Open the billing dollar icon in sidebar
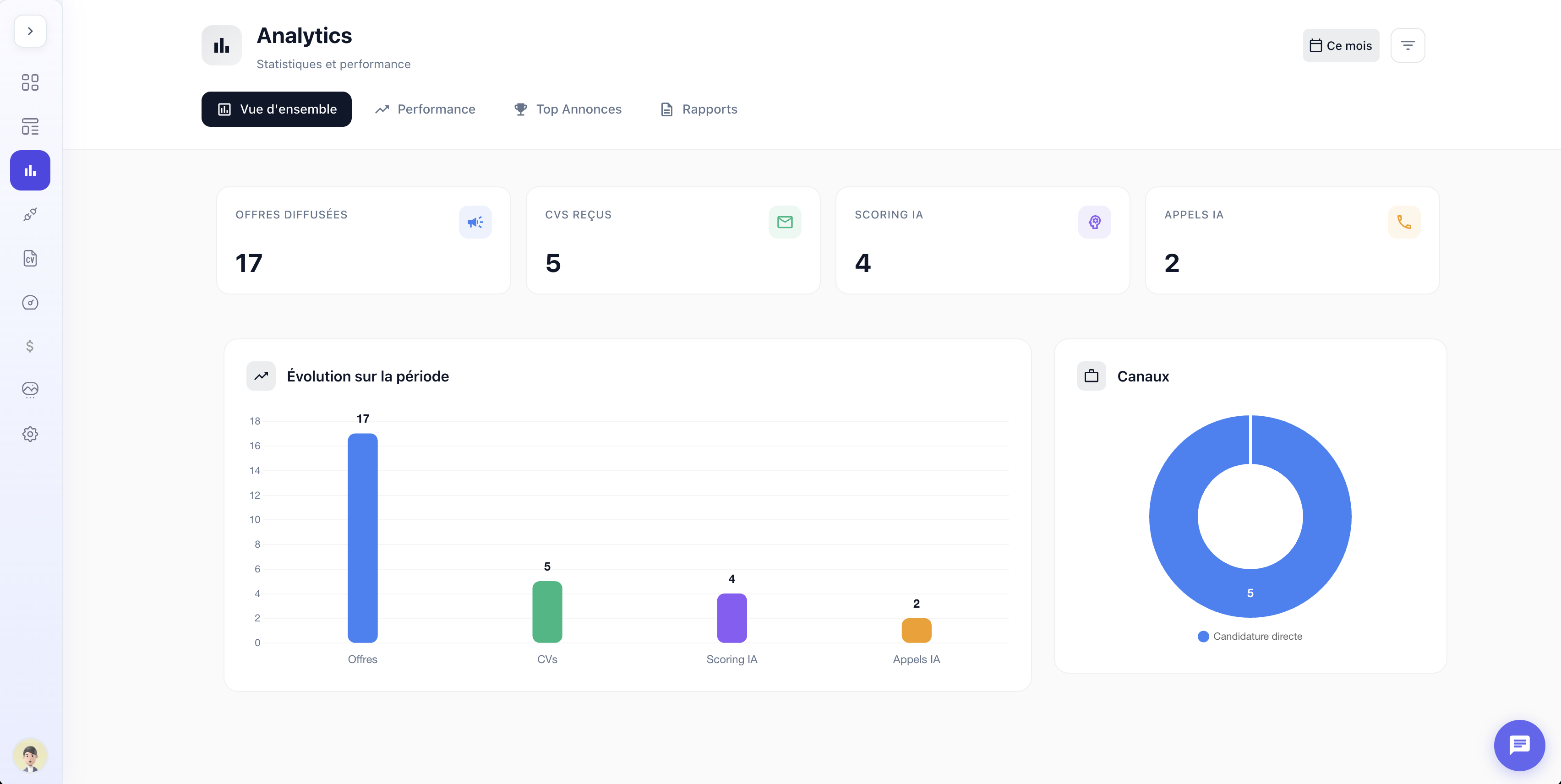This screenshot has width=1561, height=784. pos(30,346)
